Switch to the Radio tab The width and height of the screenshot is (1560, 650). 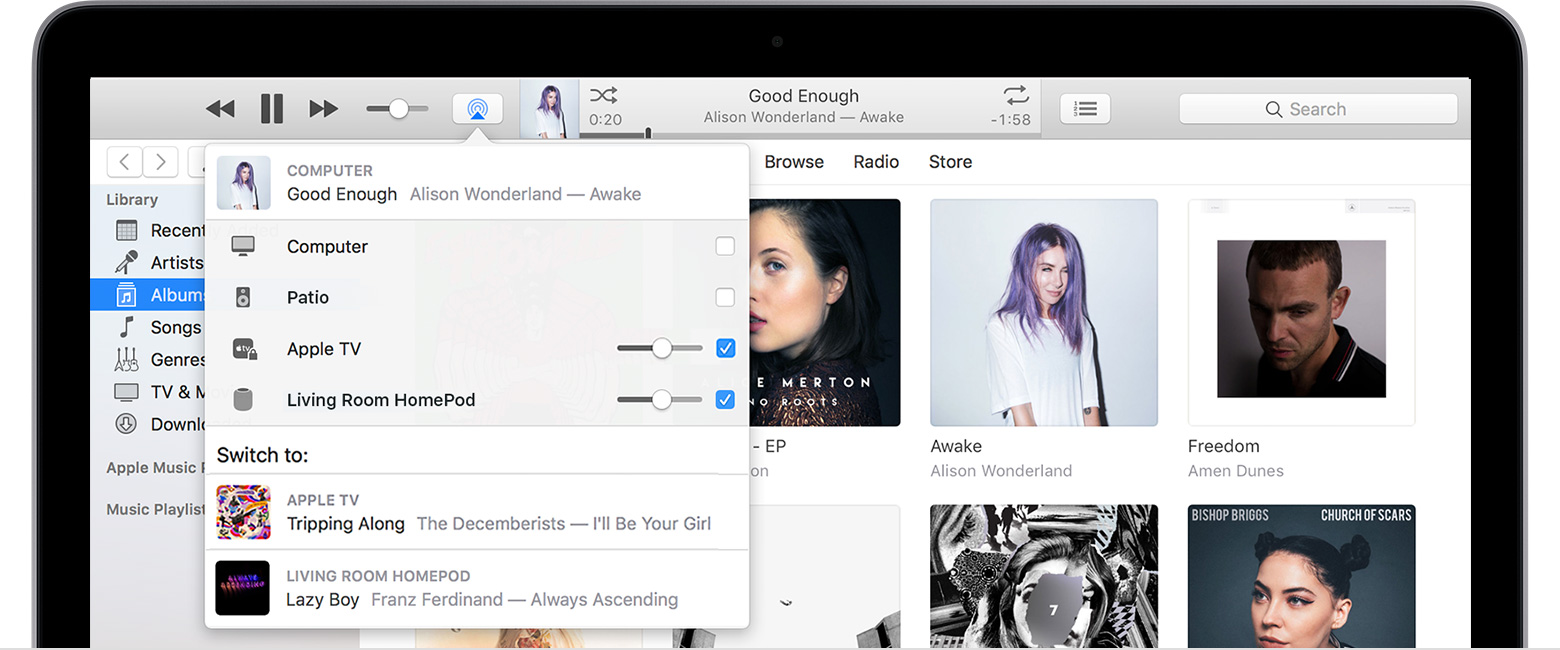[876, 161]
